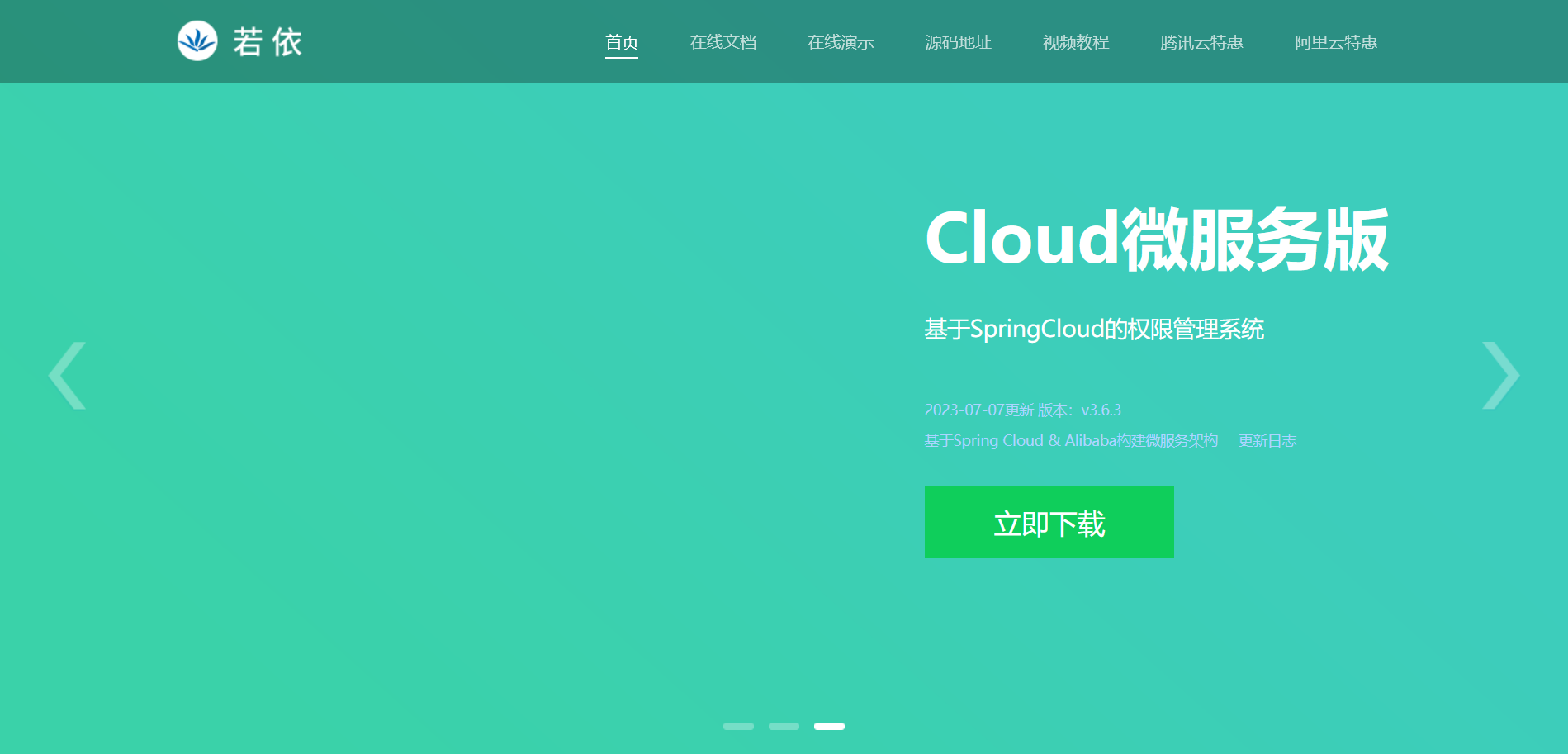Select the 源码地址 nav link
Image resolution: width=1568 pixels, height=754 pixels.
point(958,42)
